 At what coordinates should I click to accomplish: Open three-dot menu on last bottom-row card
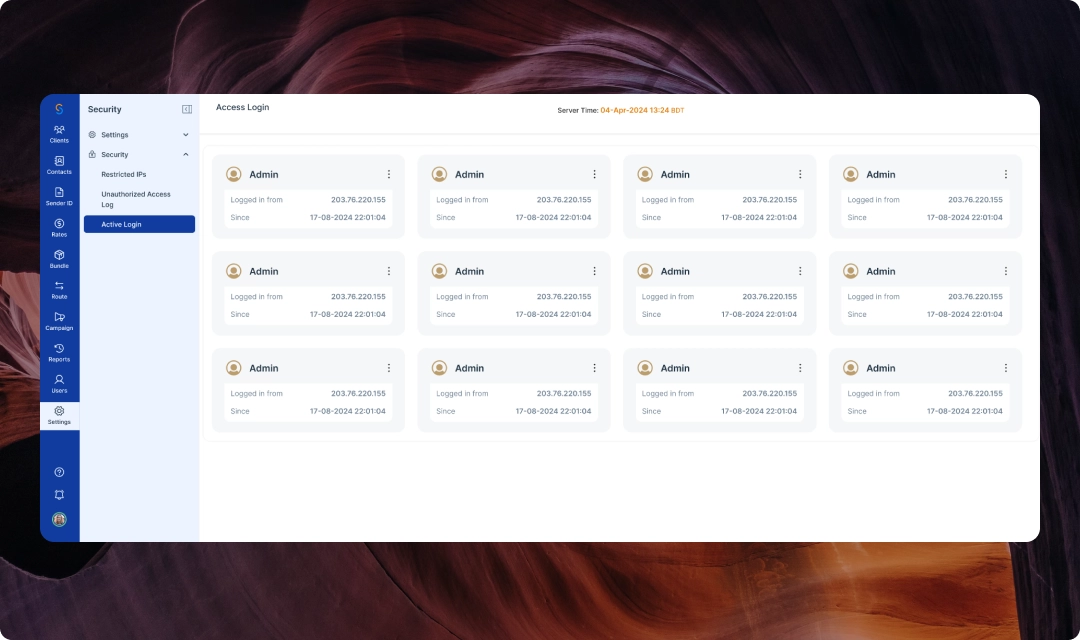point(1006,368)
